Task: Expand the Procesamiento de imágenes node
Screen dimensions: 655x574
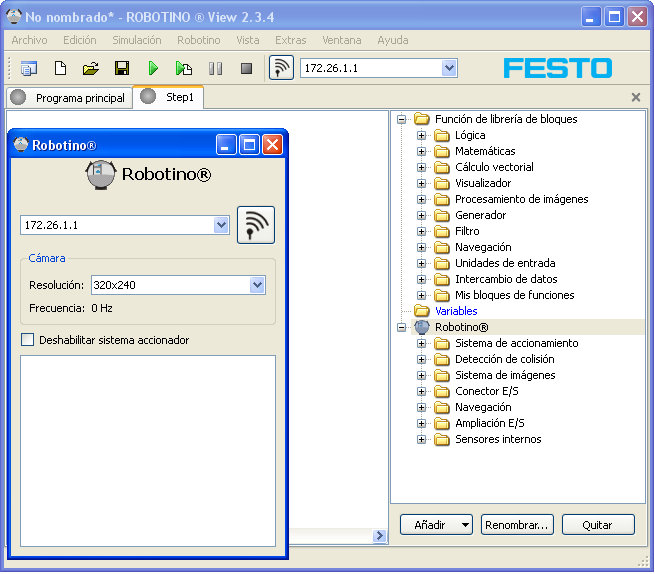Action: tap(421, 199)
